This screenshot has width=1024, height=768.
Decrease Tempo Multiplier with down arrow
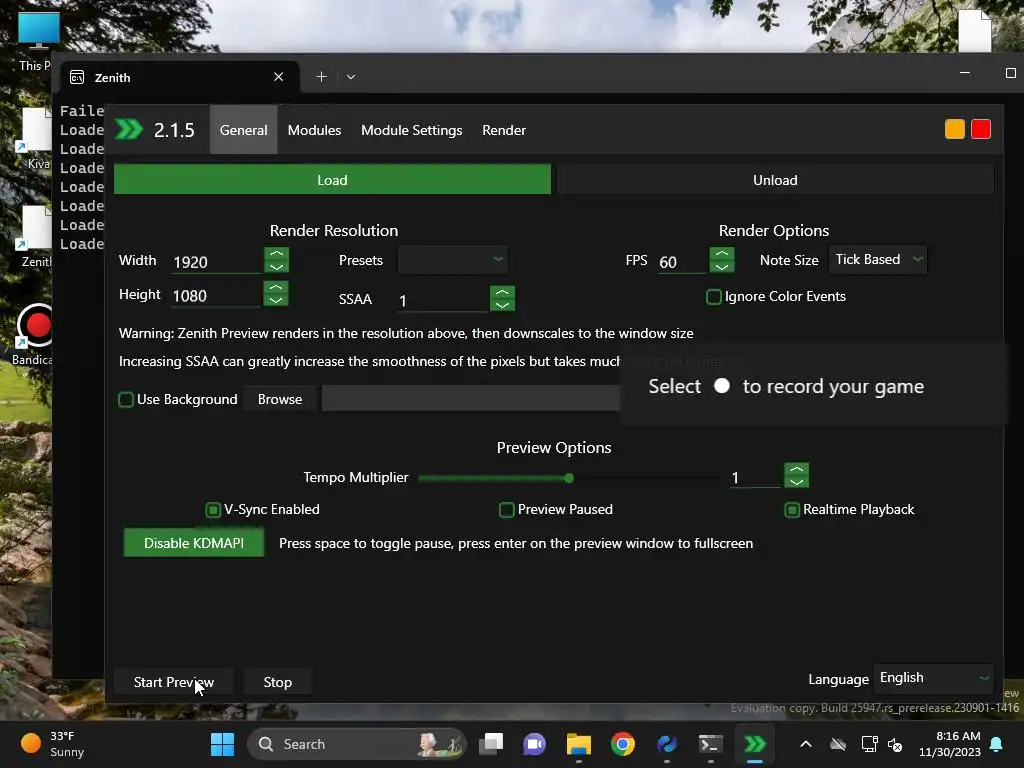pyautogui.click(x=796, y=481)
